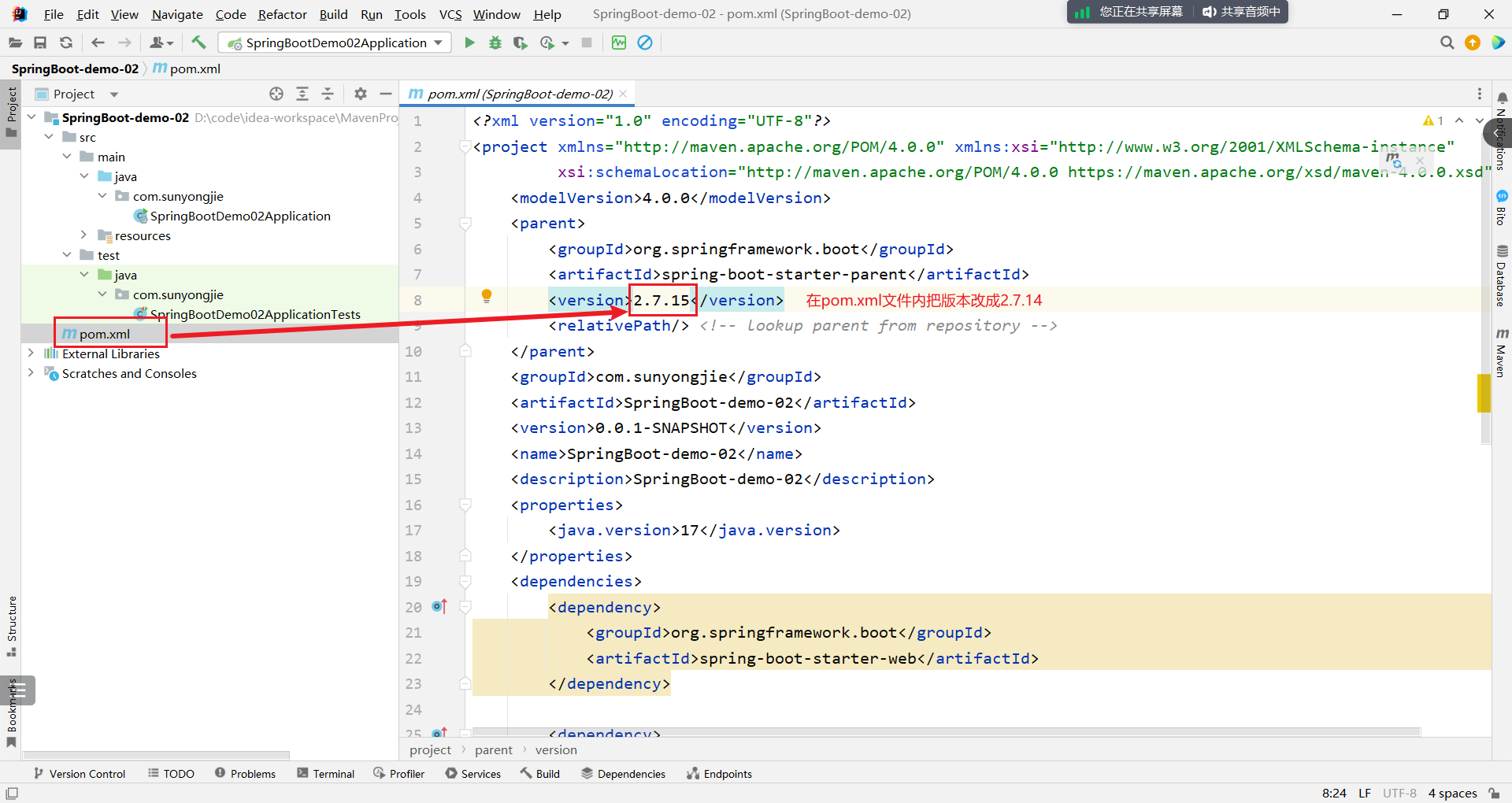
Task: Expand Scratches and Consoles node
Action: click(31, 373)
